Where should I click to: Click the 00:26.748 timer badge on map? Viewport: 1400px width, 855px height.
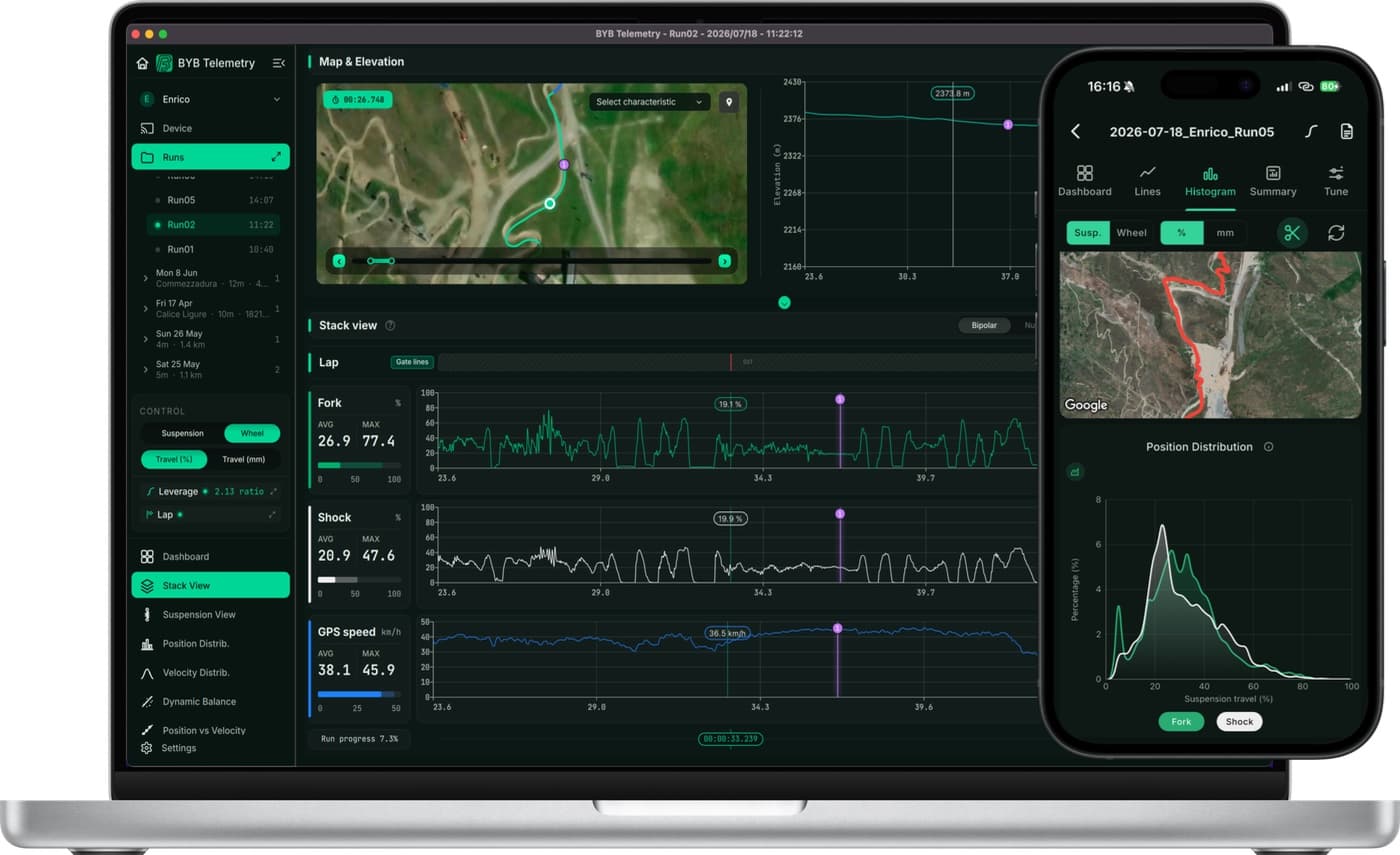pos(358,100)
